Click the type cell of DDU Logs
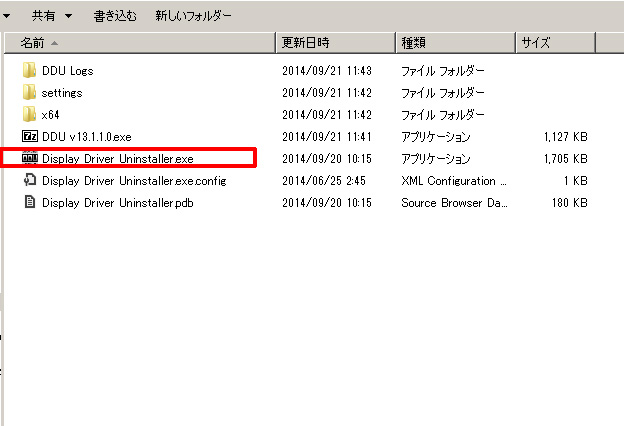The width and height of the screenshot is (624, 426). (443, 71)
